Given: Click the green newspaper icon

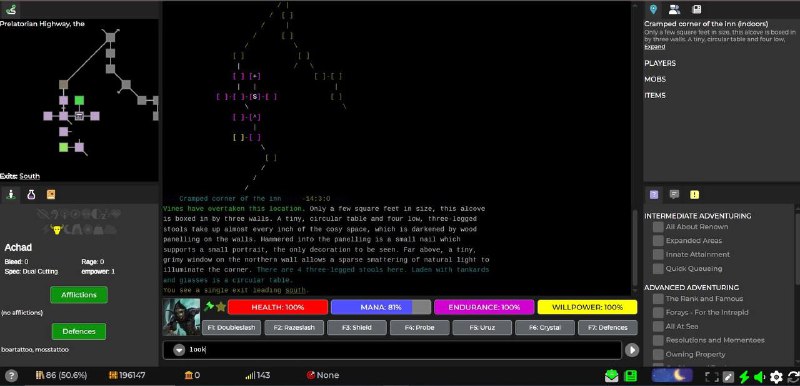Looking at the screenshot, I should 631,376.
